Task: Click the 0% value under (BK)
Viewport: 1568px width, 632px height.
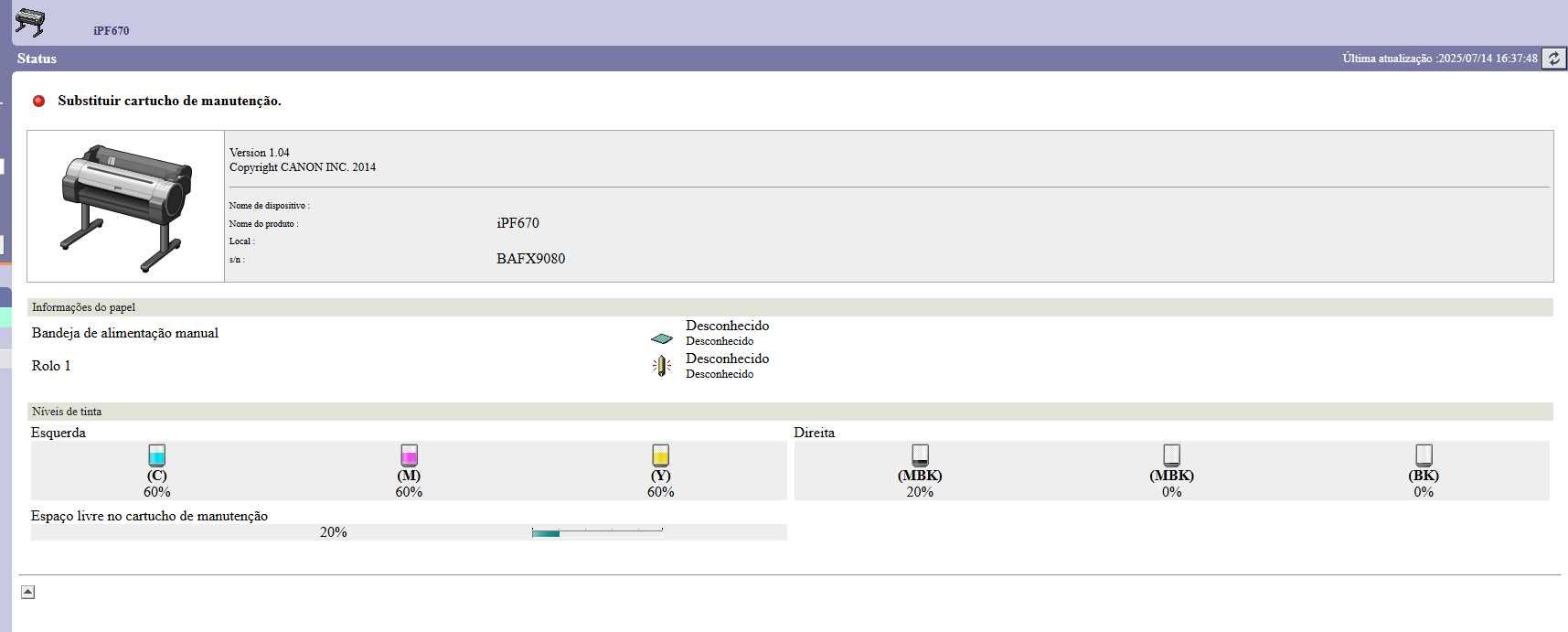Action: point(1424,492)
